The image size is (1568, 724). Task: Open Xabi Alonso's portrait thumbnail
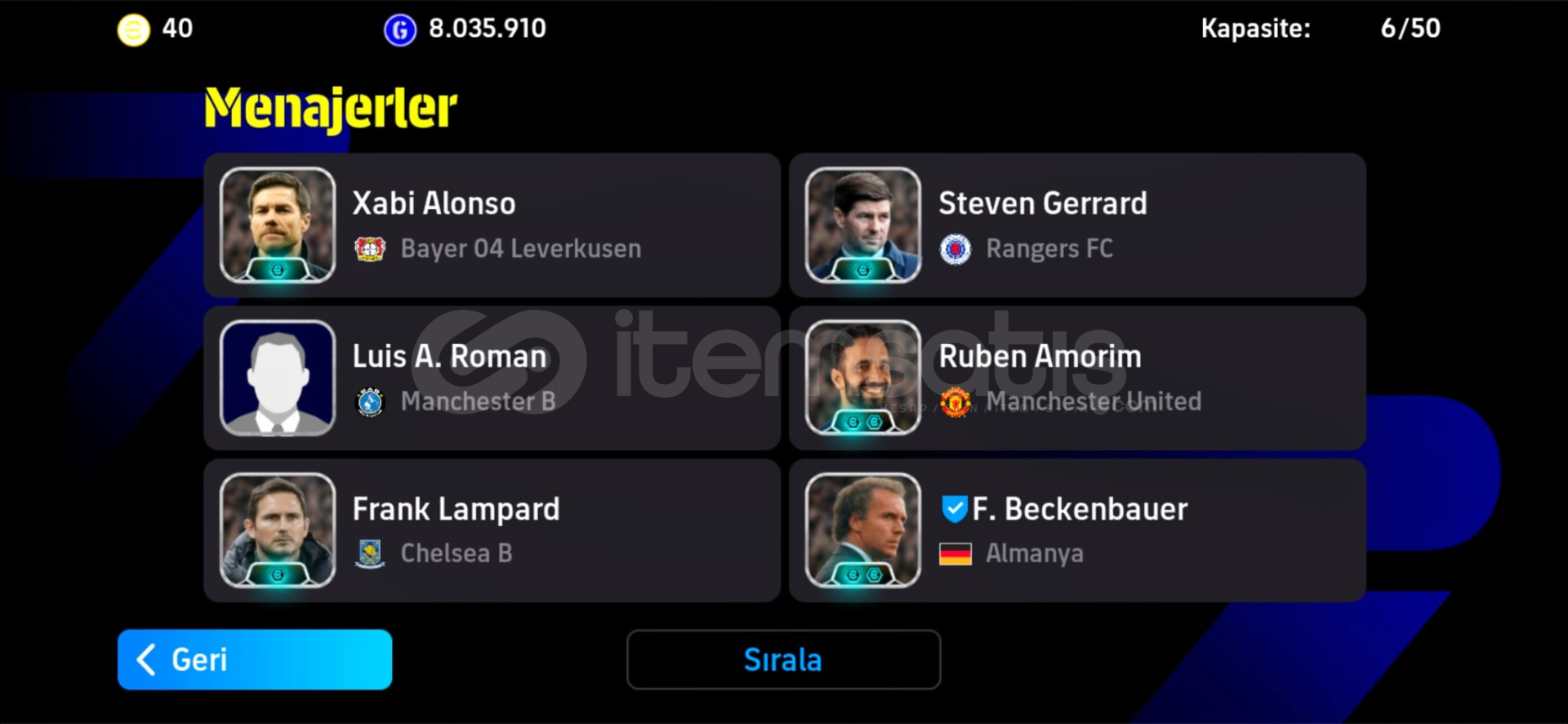tap(278, 225)
